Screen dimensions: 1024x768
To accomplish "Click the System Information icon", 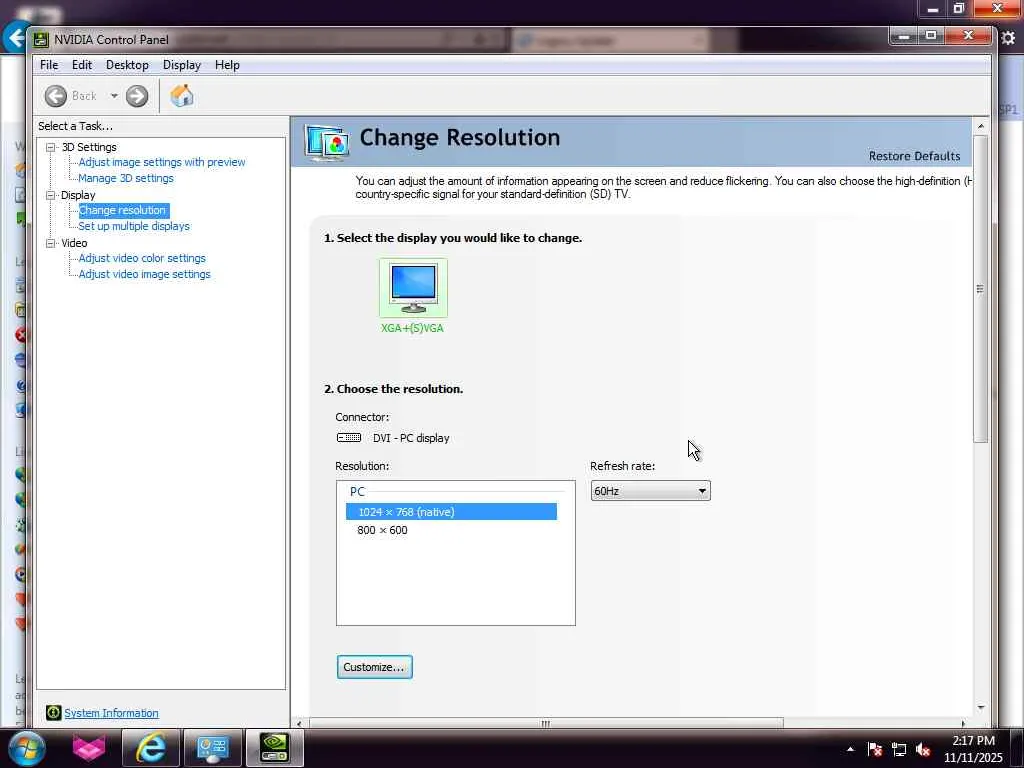I will coord(54,712).
